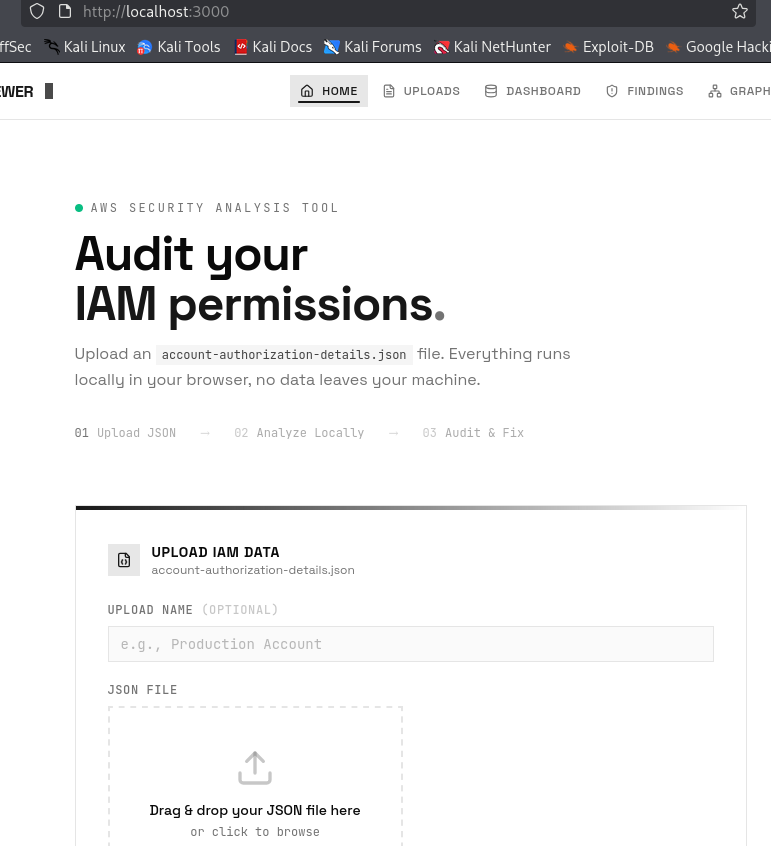Switch to the FINDINGS nav tab
Viewport: 771px width, 846px height.
point(645,91)
